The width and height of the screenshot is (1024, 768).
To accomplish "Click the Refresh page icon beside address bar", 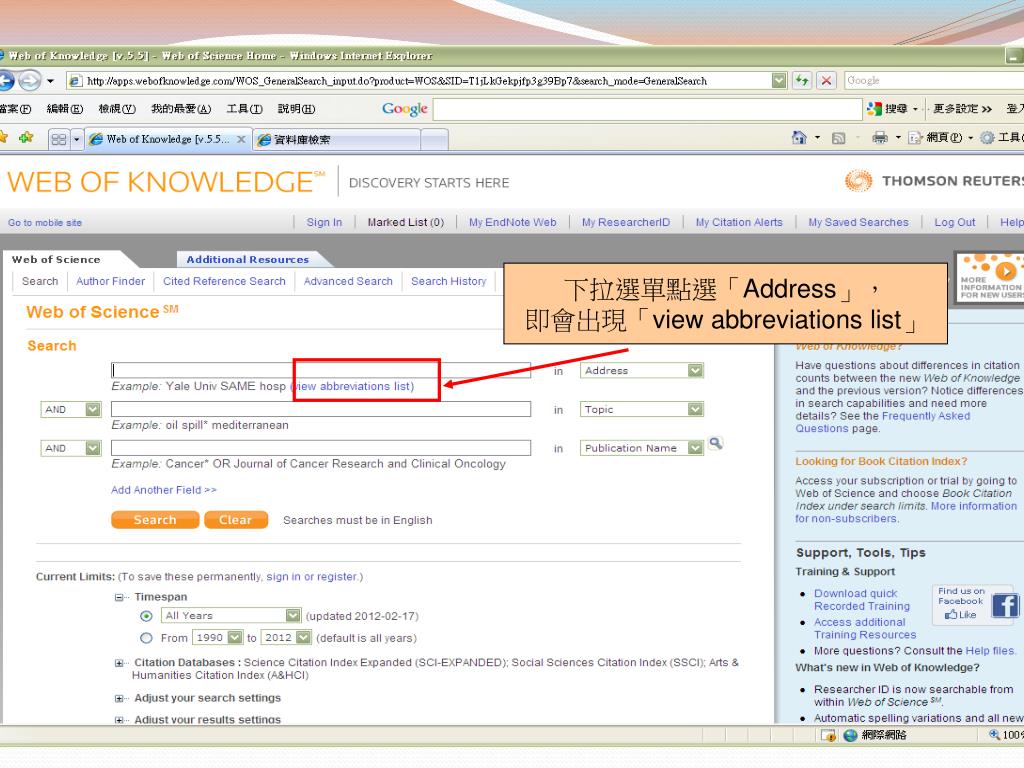I will coord(801,81).
